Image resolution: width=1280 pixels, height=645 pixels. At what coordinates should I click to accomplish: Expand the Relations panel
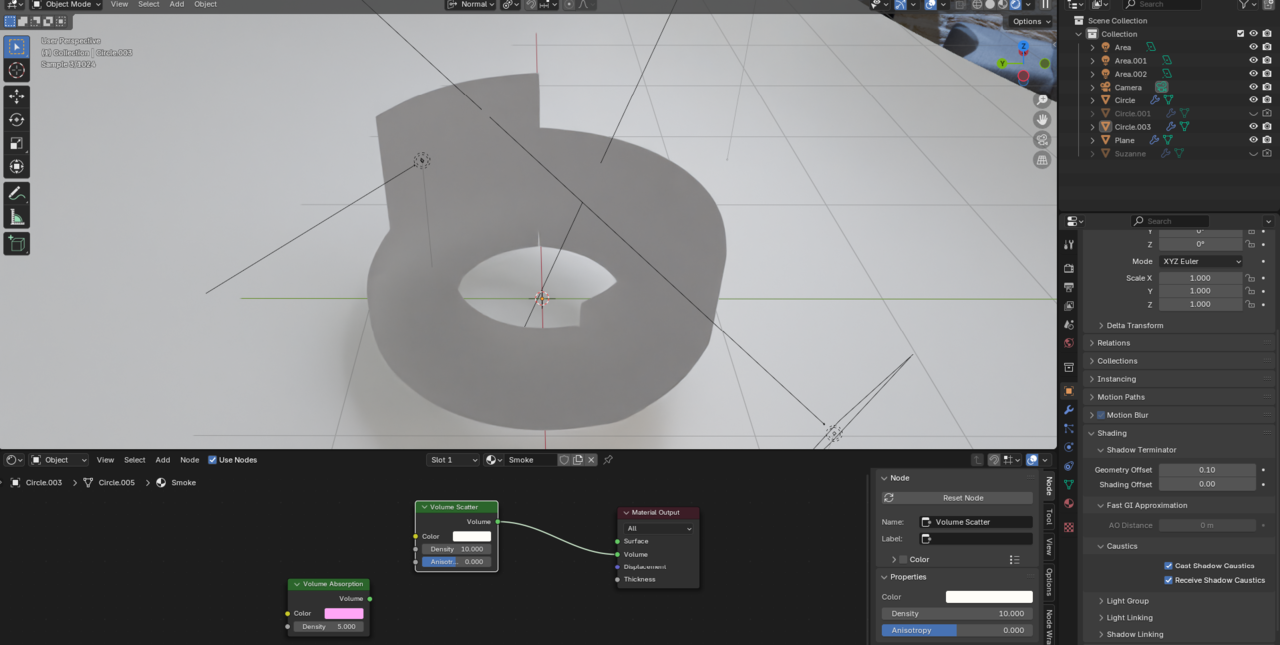pos(1113,343)
